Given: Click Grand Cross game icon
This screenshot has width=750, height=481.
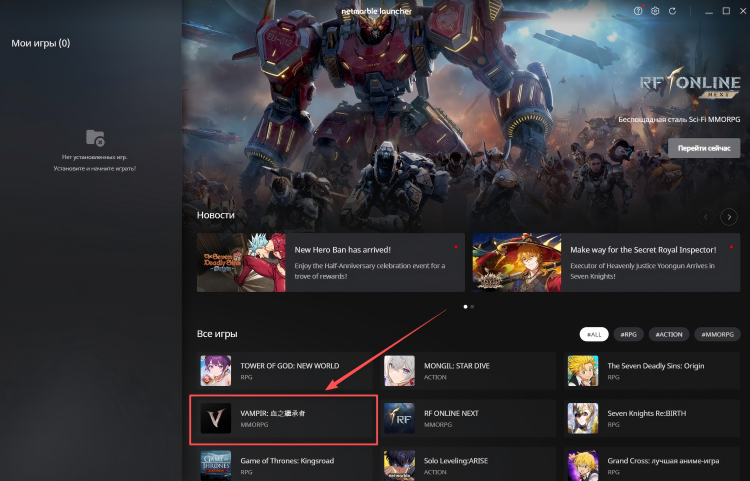Looking at the screenshot, I should (583, 465).
